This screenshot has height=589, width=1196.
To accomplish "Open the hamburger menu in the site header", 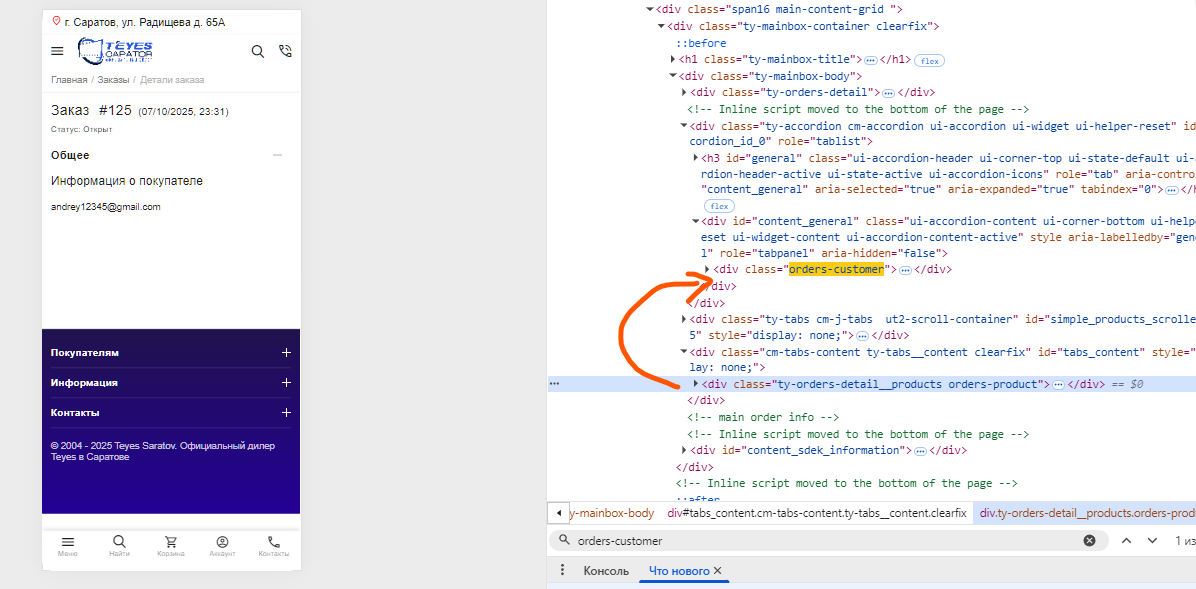I will pos(57,51).
